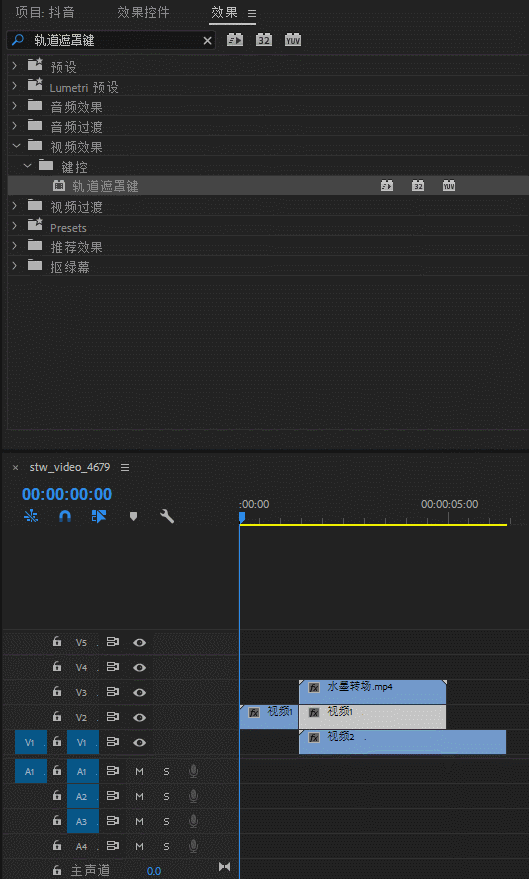Filter by 32-bit color effects icon
This screenshot has height=879, width=529.
(x=264, y=40)
